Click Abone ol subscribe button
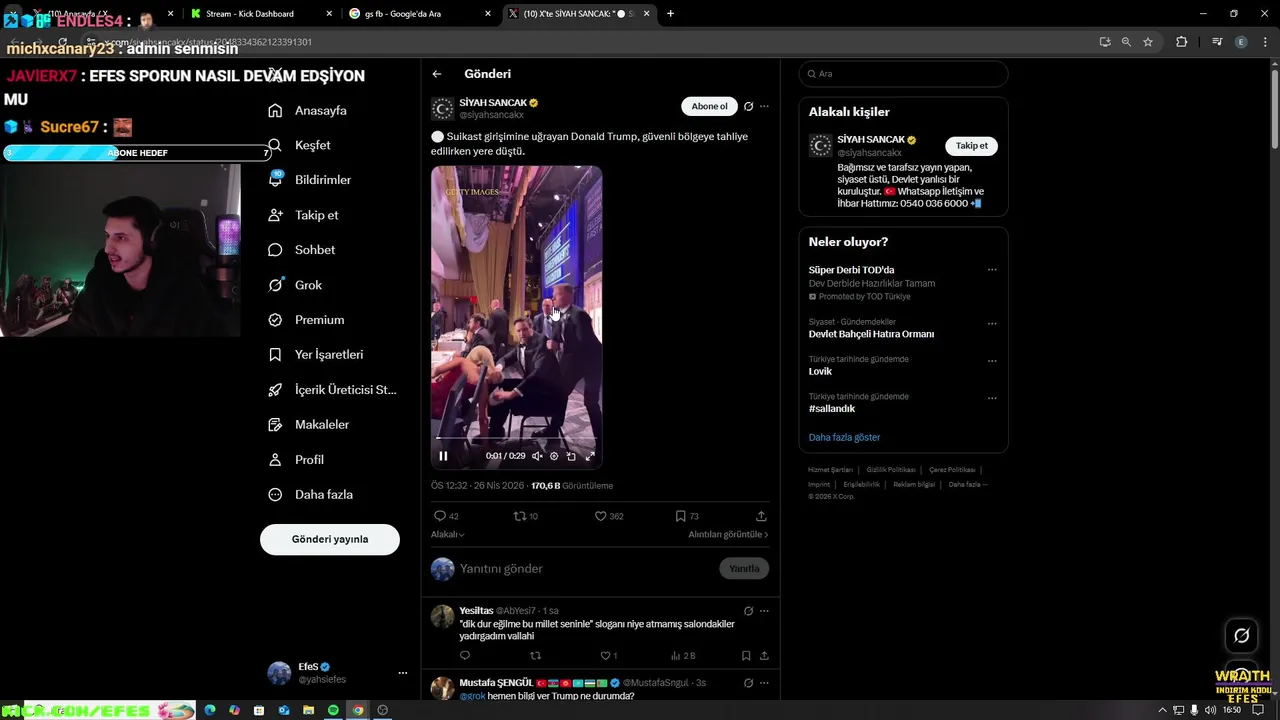The image size is (1280, 720). pos(709,106)
